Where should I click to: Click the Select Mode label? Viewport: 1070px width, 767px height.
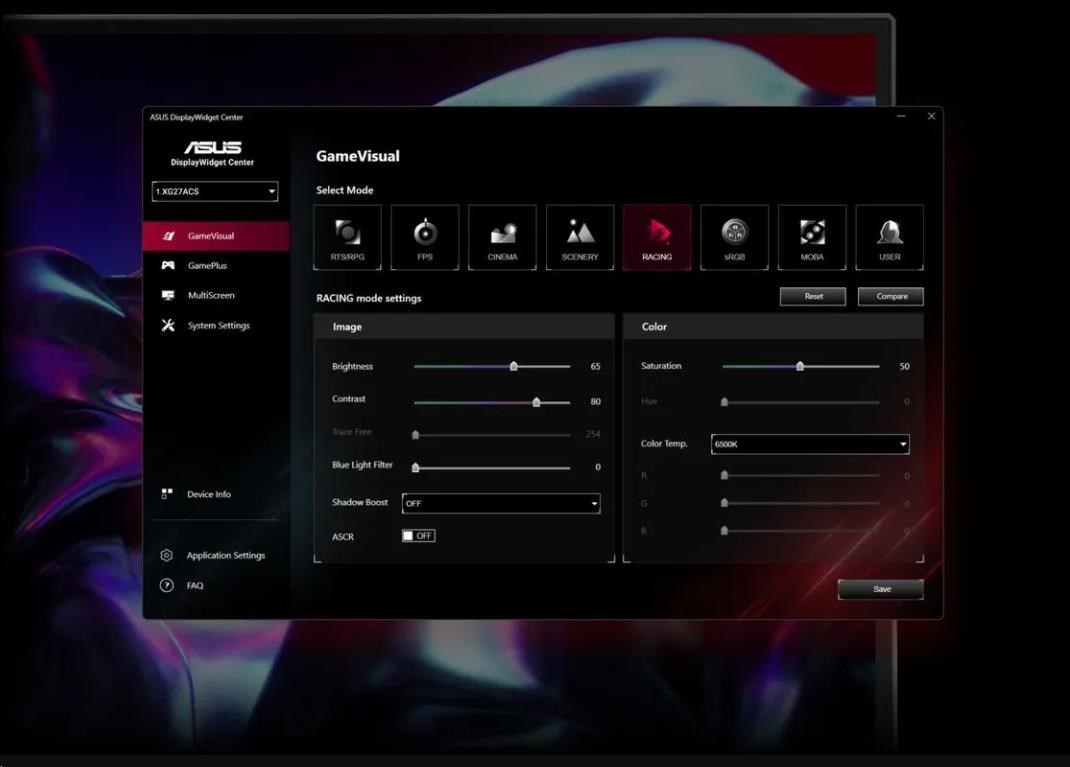pyautogui.click(x=345, y=190)
